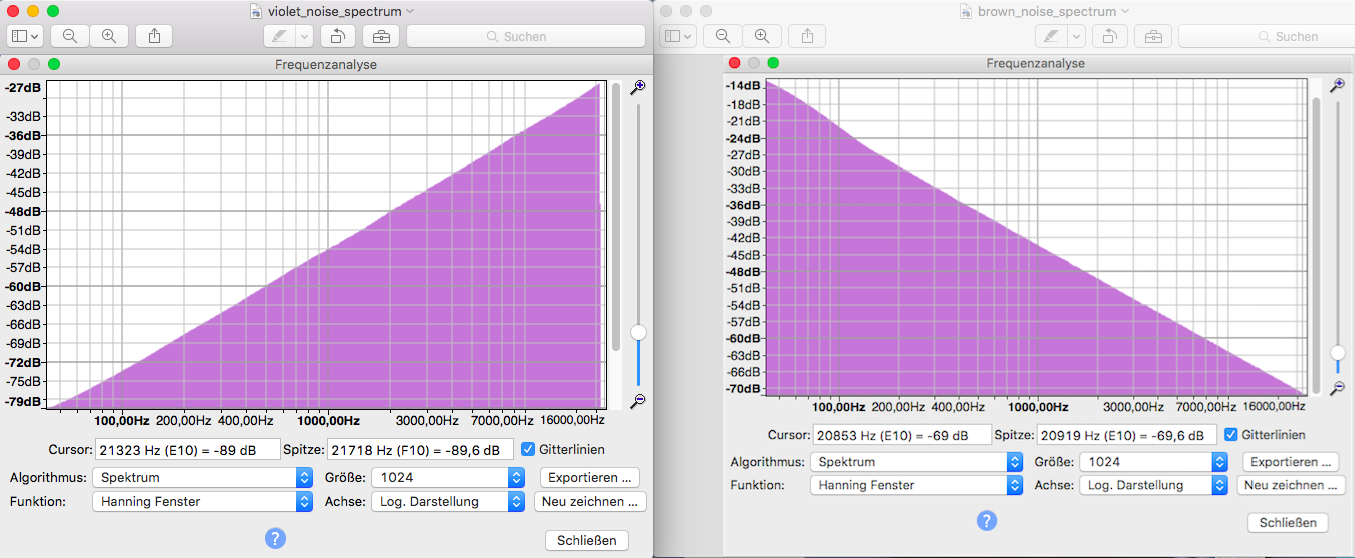Rotate image in violet_noise_spectrum window
The image size is (1355, 558).
(338, 36)
